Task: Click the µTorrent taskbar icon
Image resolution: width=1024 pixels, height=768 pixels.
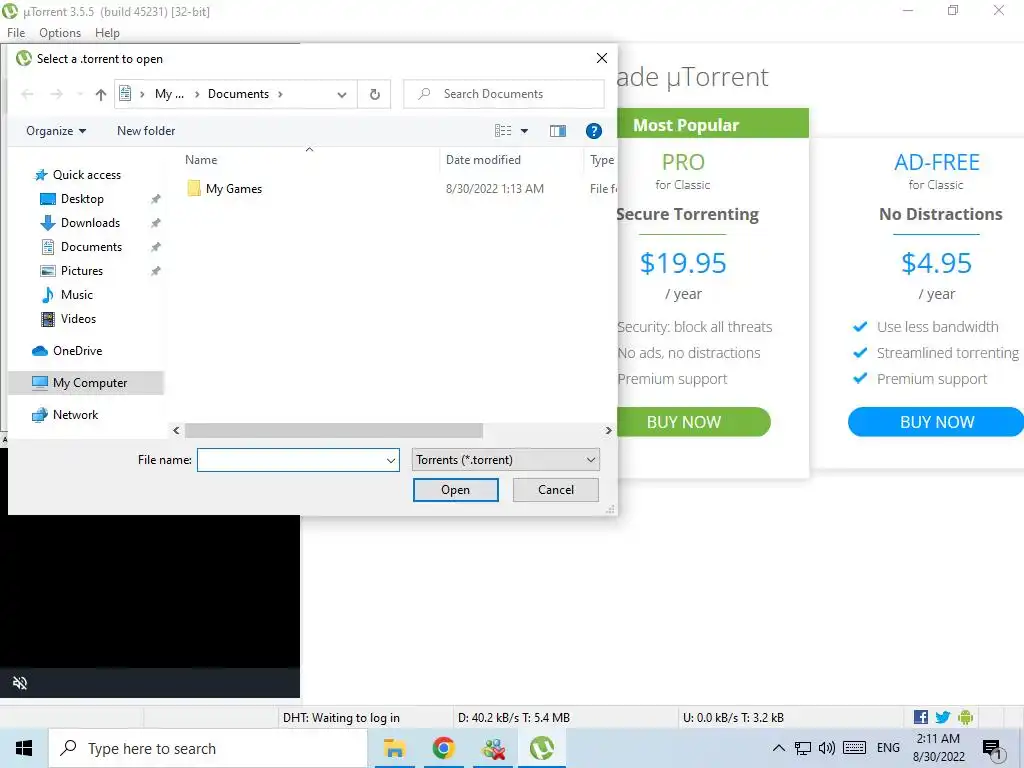Action: point(541,748)
